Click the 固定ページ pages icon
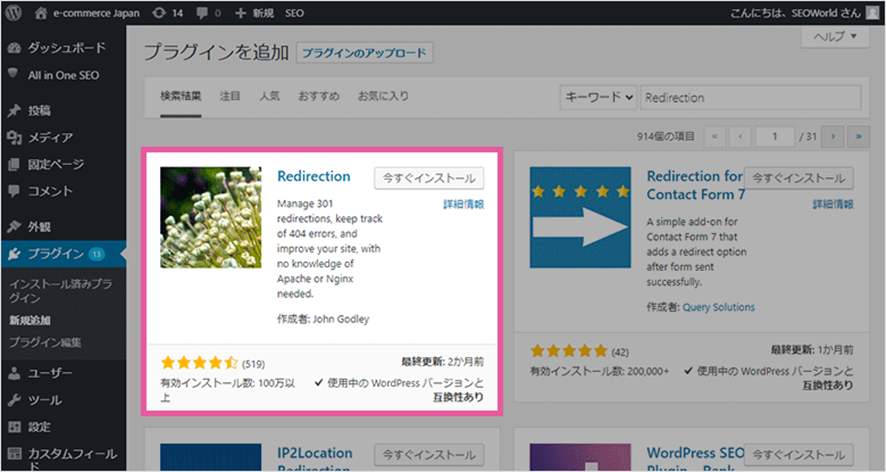This screenshot has width=886, height=472. [14, 164]
